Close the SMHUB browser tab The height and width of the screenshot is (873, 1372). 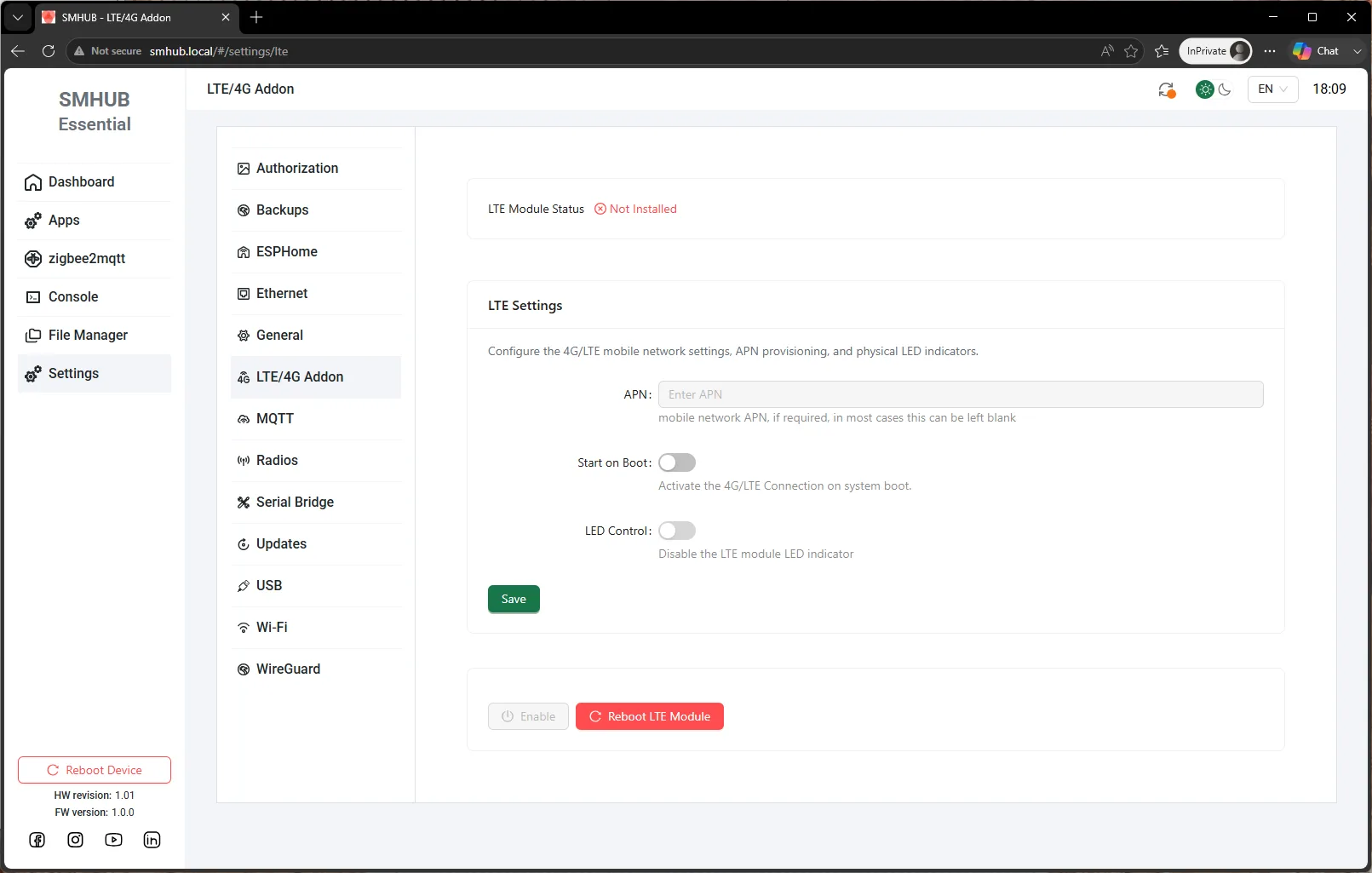click(226, 17)
